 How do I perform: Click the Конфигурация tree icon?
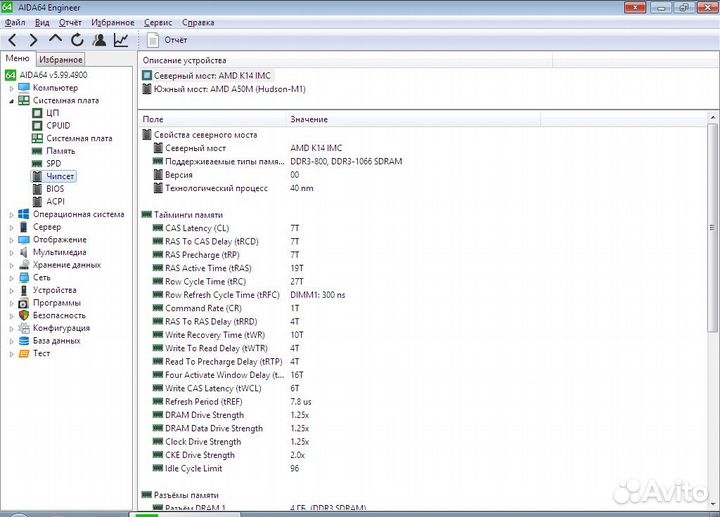point(24,328)
